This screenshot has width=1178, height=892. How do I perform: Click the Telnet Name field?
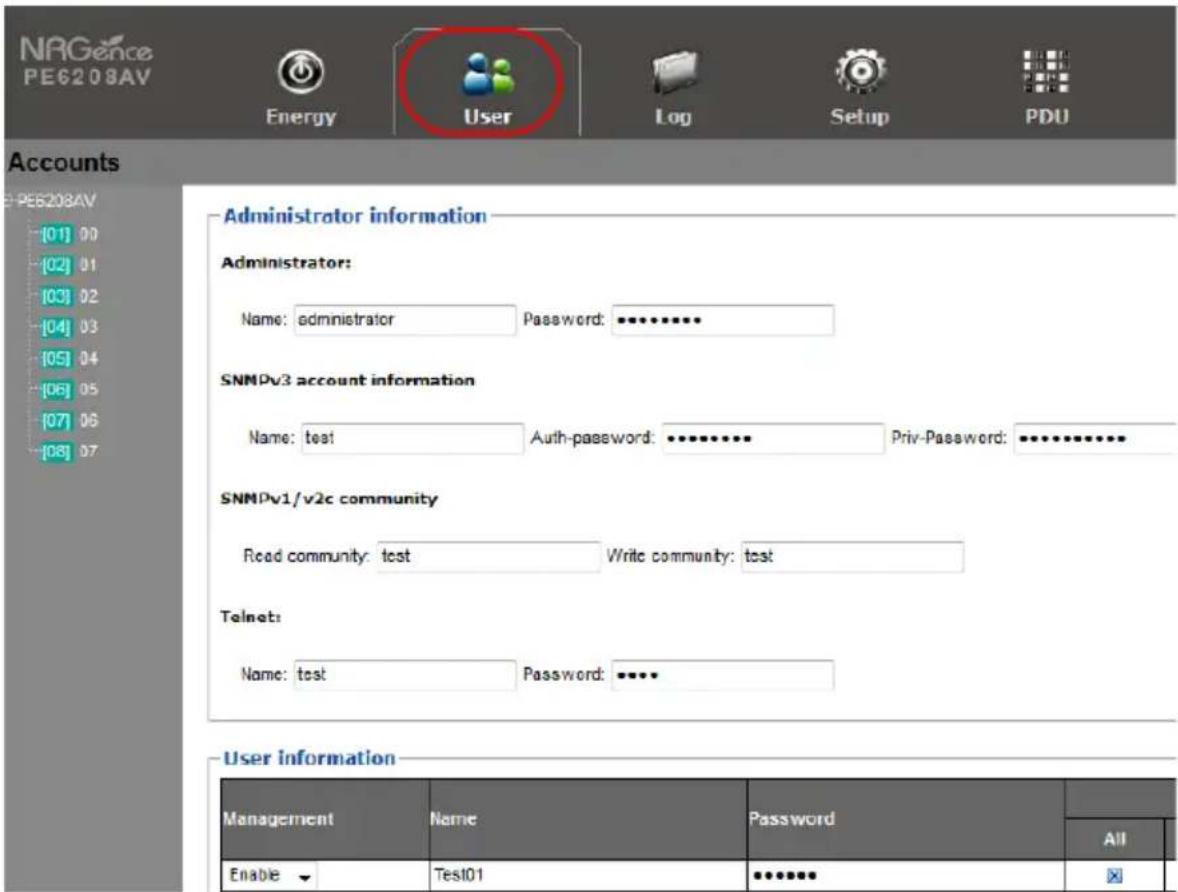click(405, 675)
